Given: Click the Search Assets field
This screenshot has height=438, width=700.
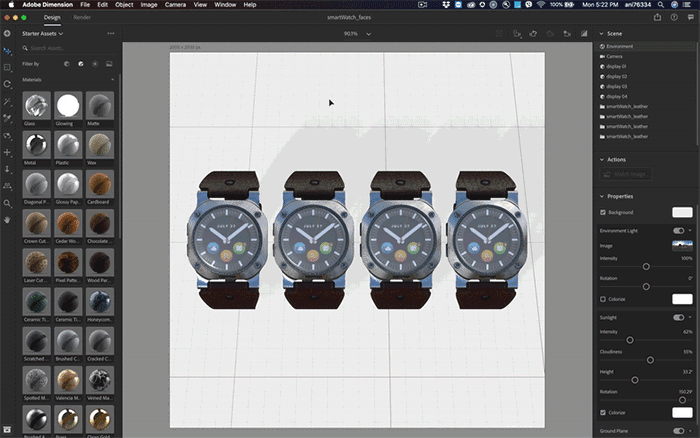Looking at the screenshot, I should click(68, 48).
